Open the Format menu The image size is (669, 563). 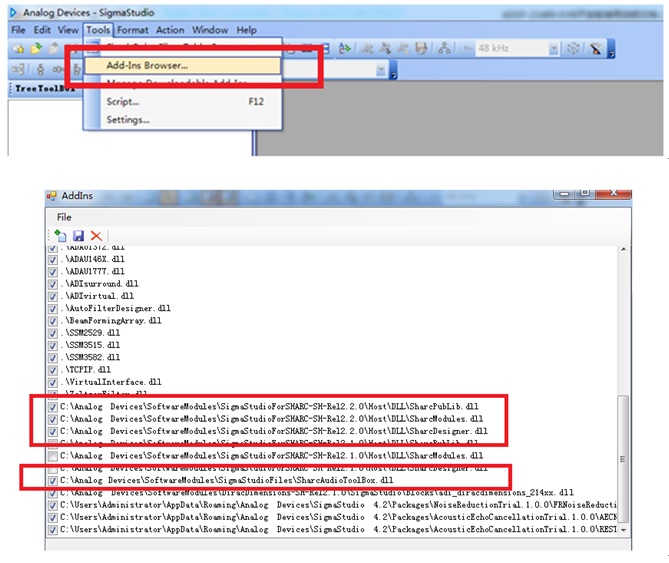pos(133,30)
